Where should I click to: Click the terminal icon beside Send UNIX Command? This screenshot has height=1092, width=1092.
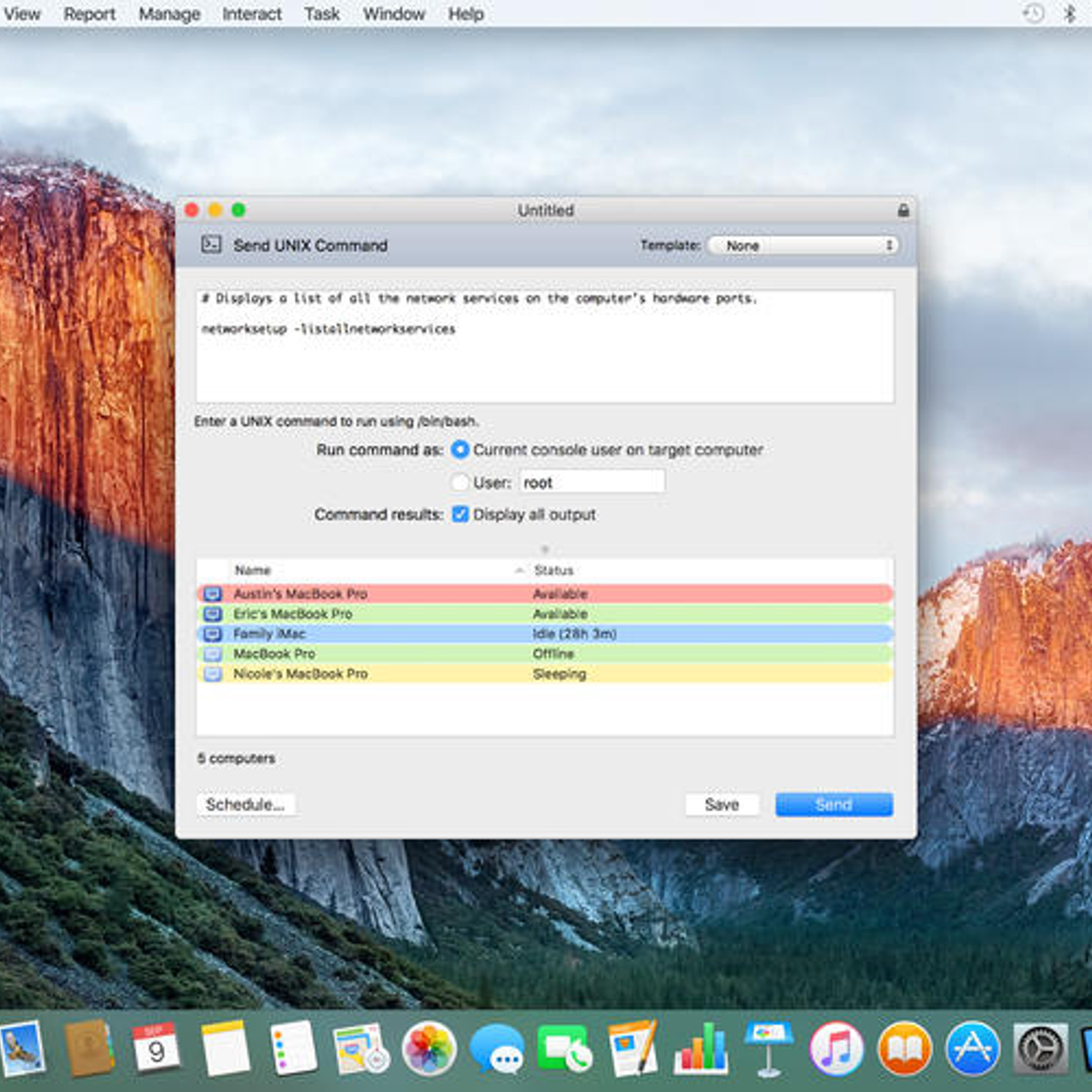(213, 245)
